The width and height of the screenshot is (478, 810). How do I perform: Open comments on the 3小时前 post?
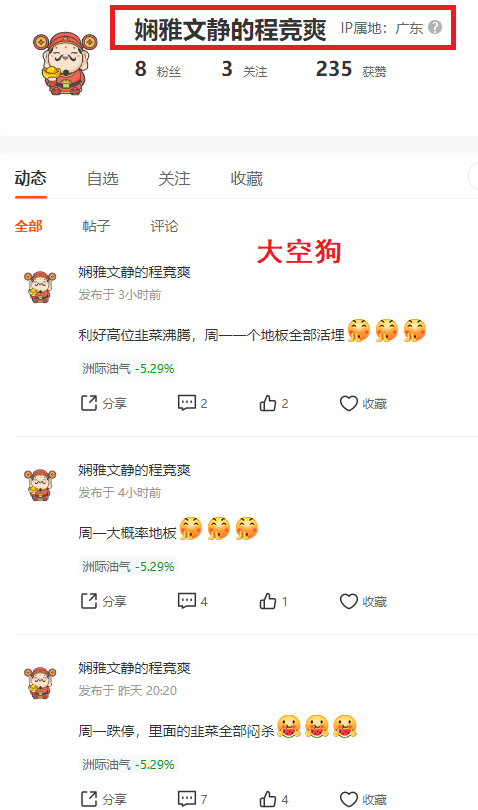pos(192,403)
